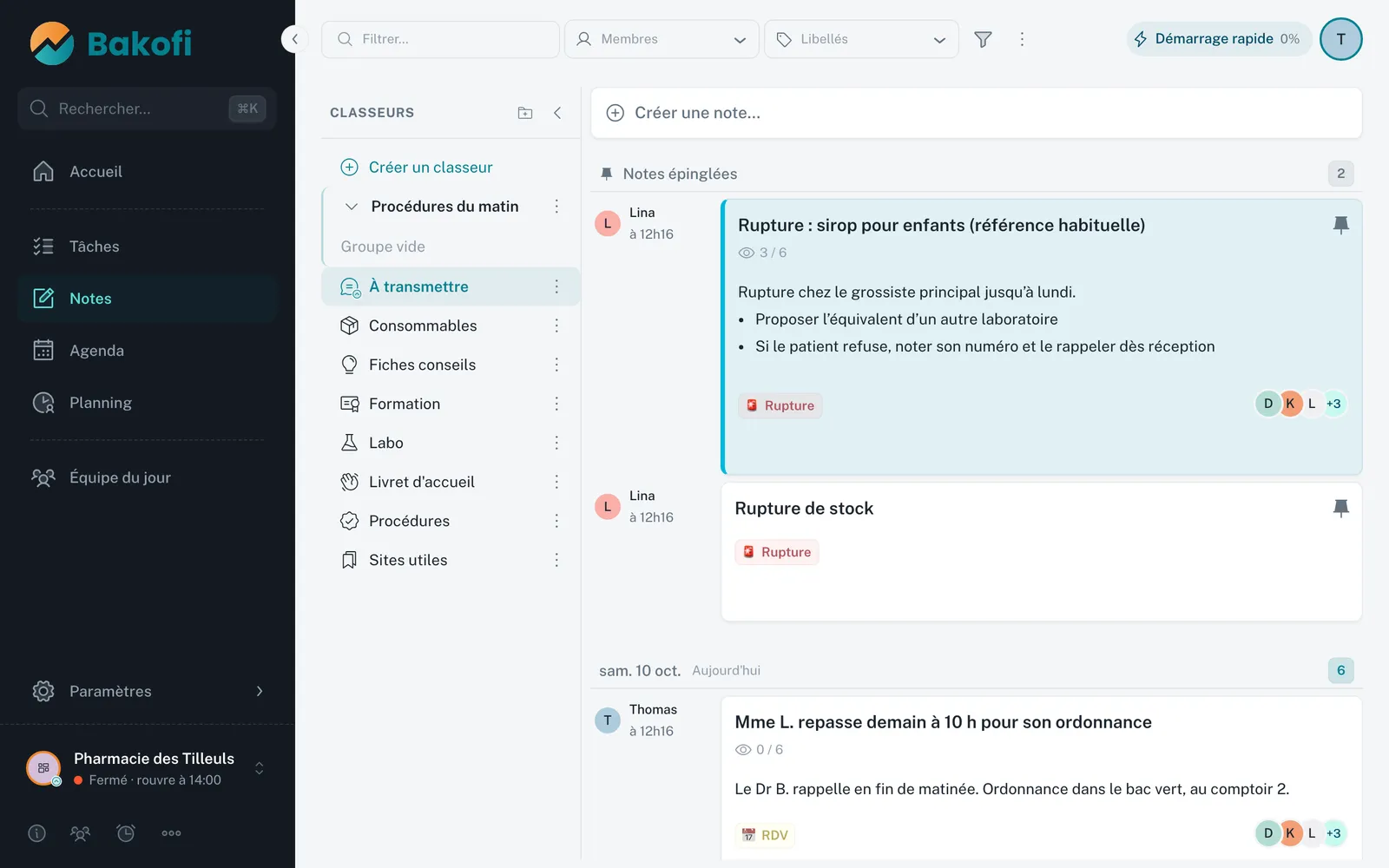This screenshot has height=868, width=1389.
Task: Open the team icon in the bottom bar
Action: pyautogui.click(x=80, y=833)
